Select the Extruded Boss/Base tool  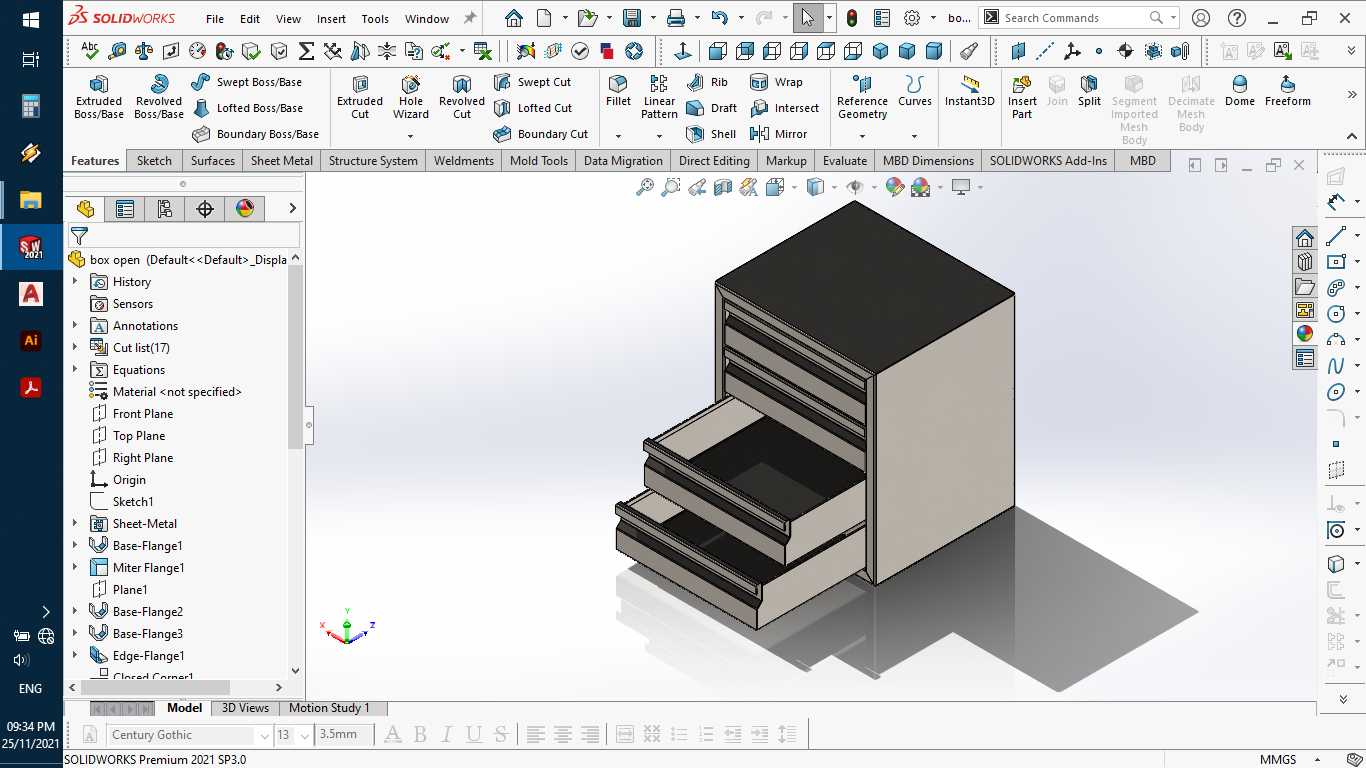(x=99, y=96)
